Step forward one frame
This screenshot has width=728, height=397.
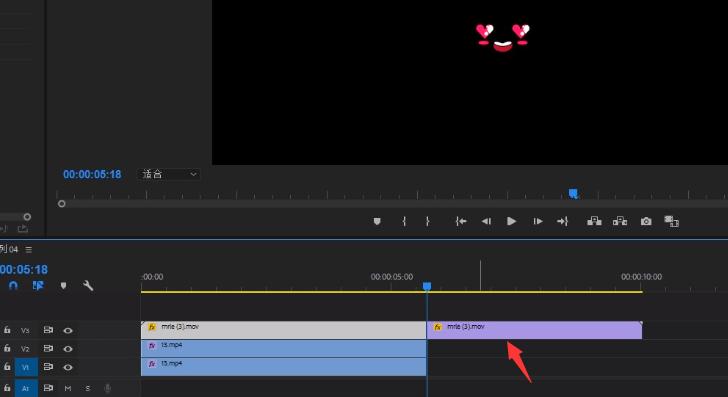538,221
